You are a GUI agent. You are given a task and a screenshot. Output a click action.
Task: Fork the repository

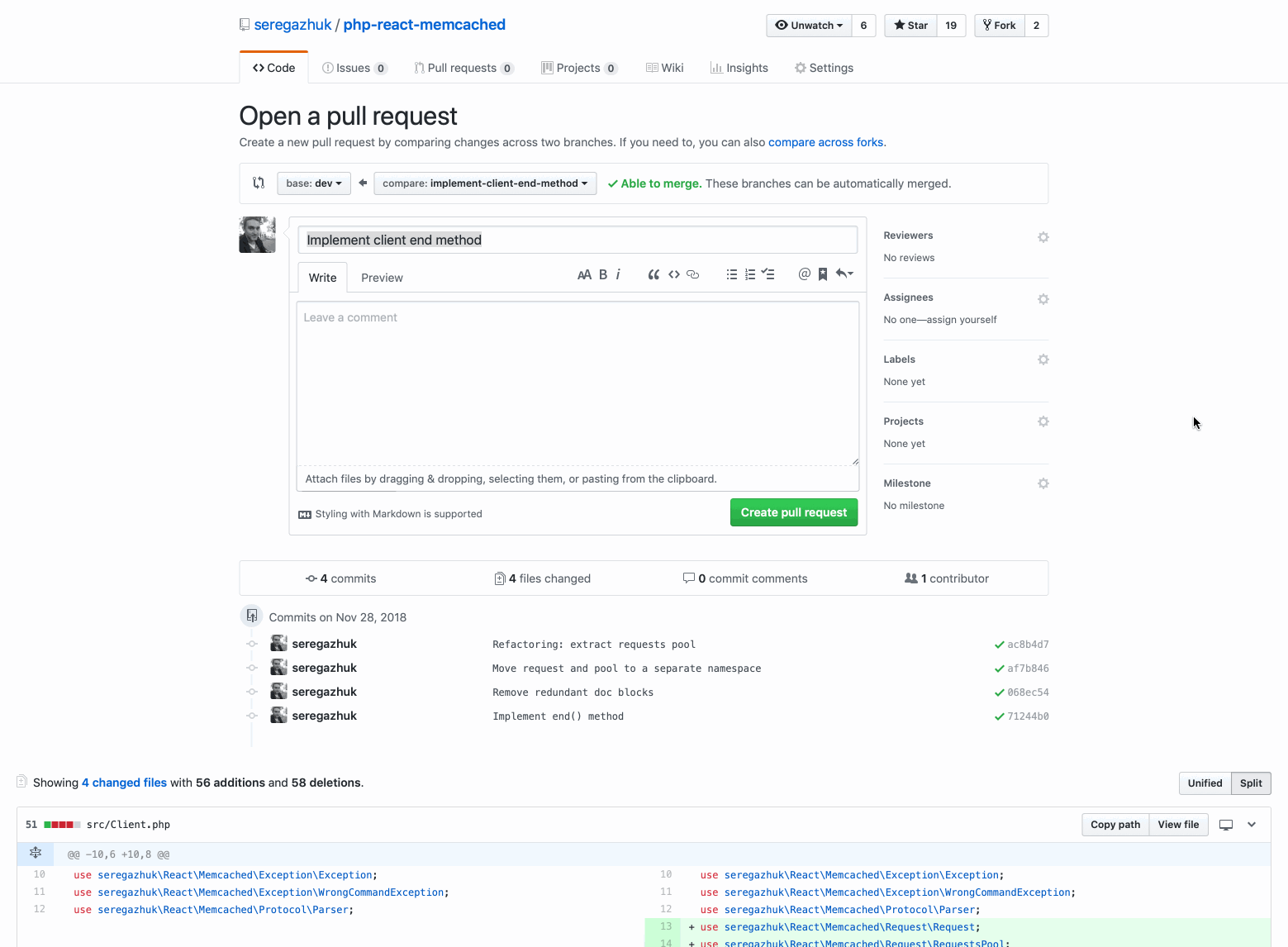click(x=1000, y=26)
